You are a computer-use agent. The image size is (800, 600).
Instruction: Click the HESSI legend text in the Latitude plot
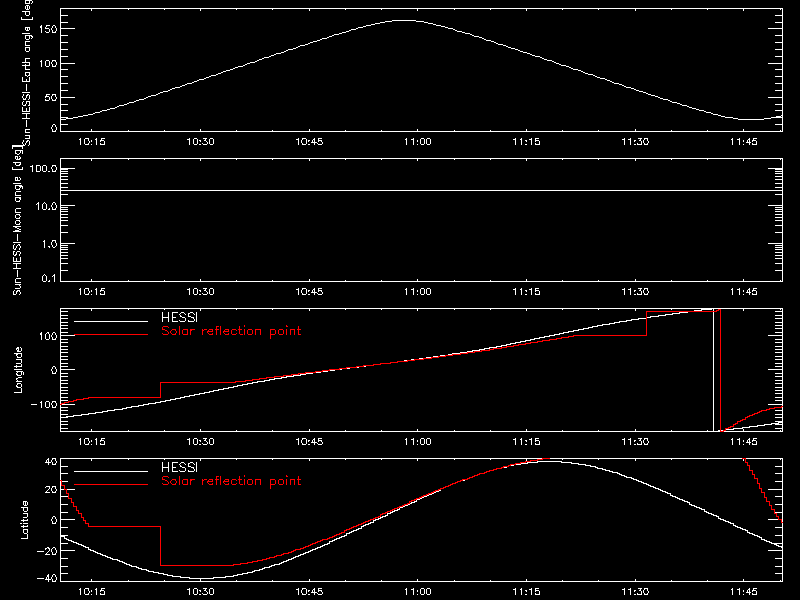click(179, 467)
